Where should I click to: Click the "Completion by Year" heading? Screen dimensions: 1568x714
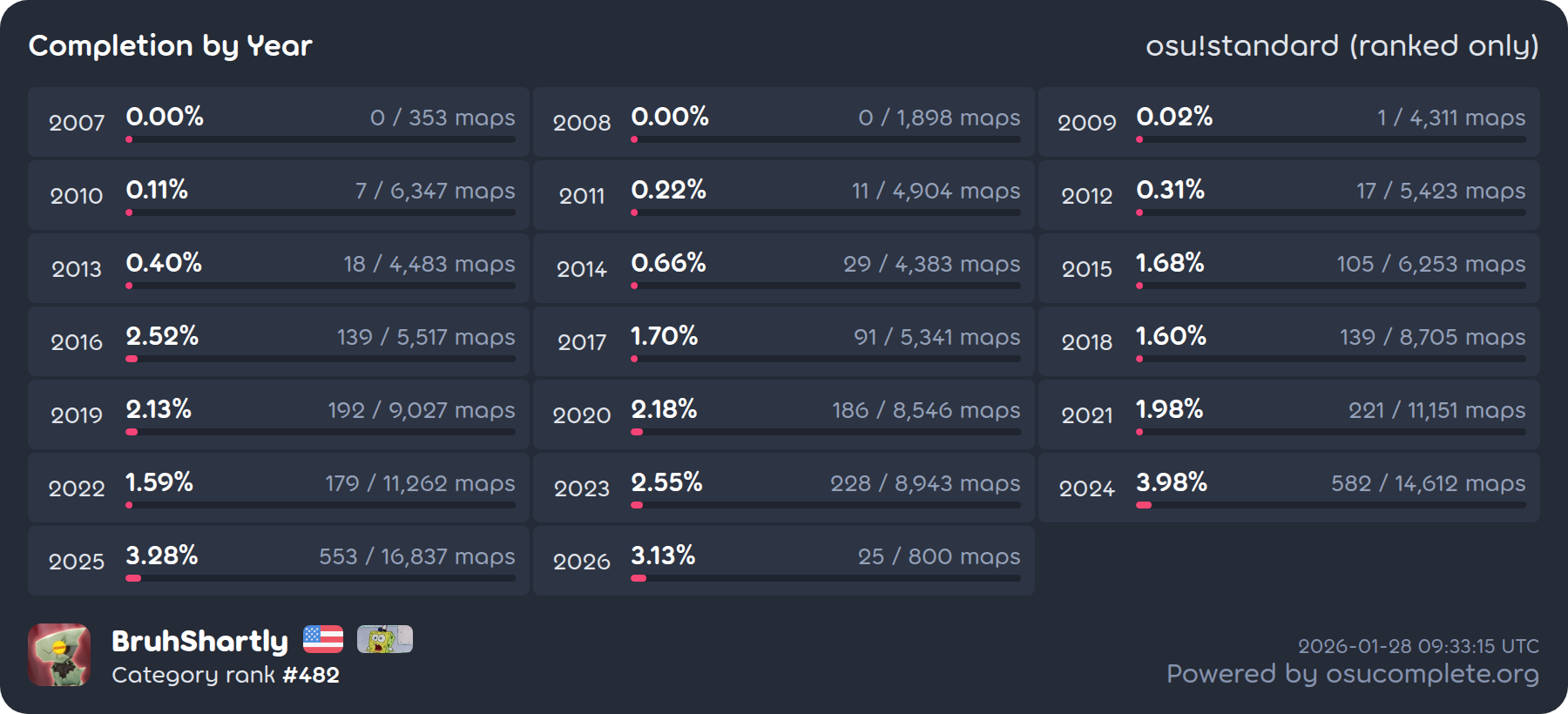click(x=171, y=45)
